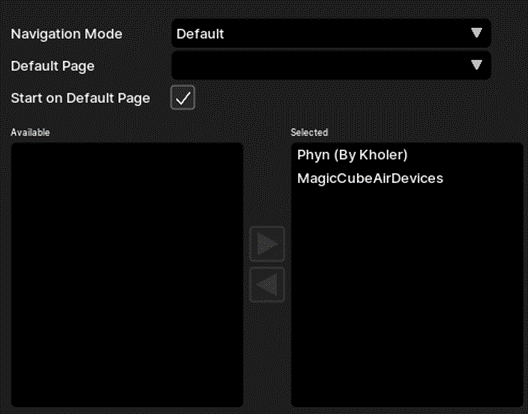Screen dimensions: 528x414
Task: Focus the Default Page field's blank area
Action: [x=320, y=65]
